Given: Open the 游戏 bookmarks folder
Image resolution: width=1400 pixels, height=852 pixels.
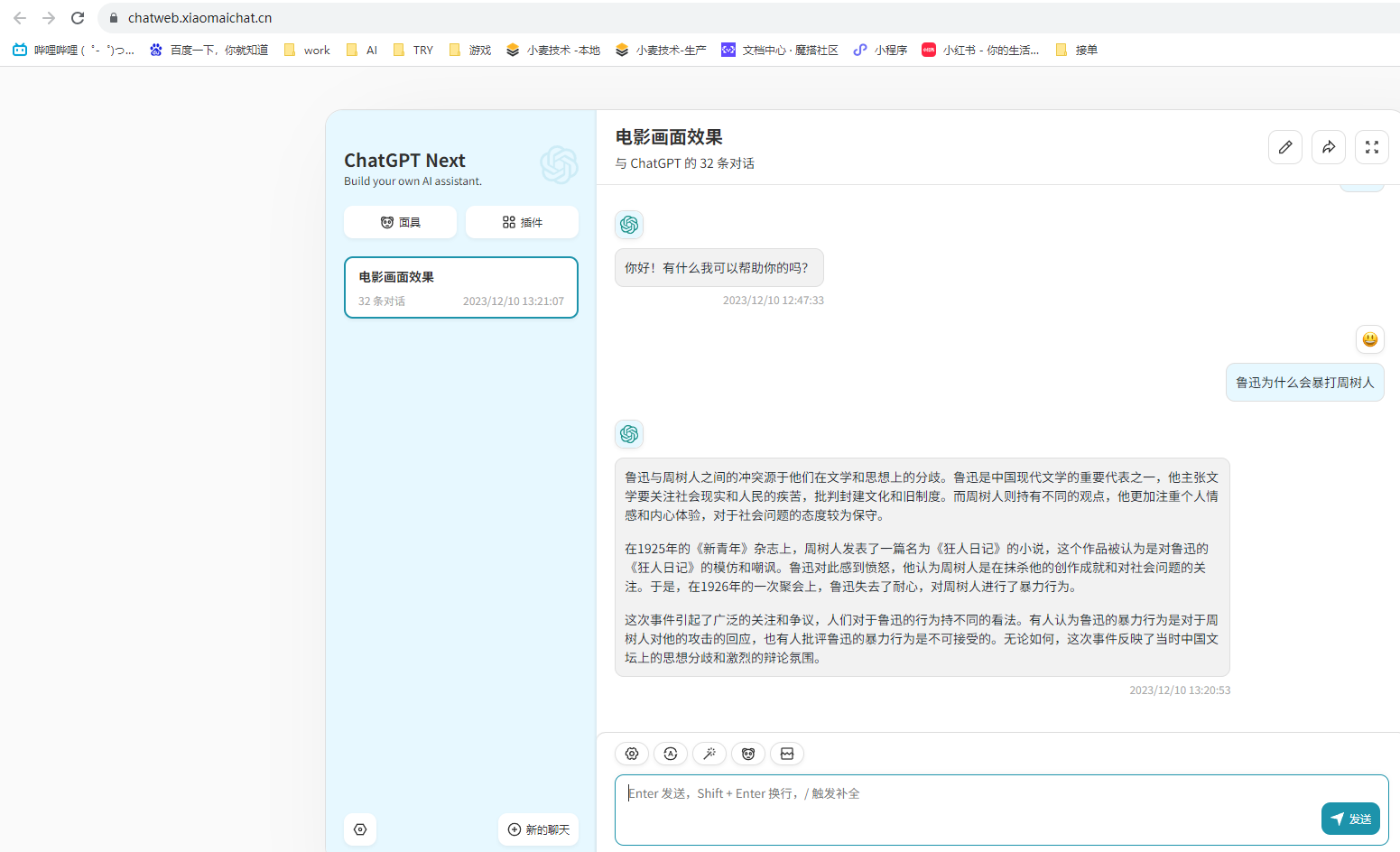Looking at the screenshot, I should (470, 51).
